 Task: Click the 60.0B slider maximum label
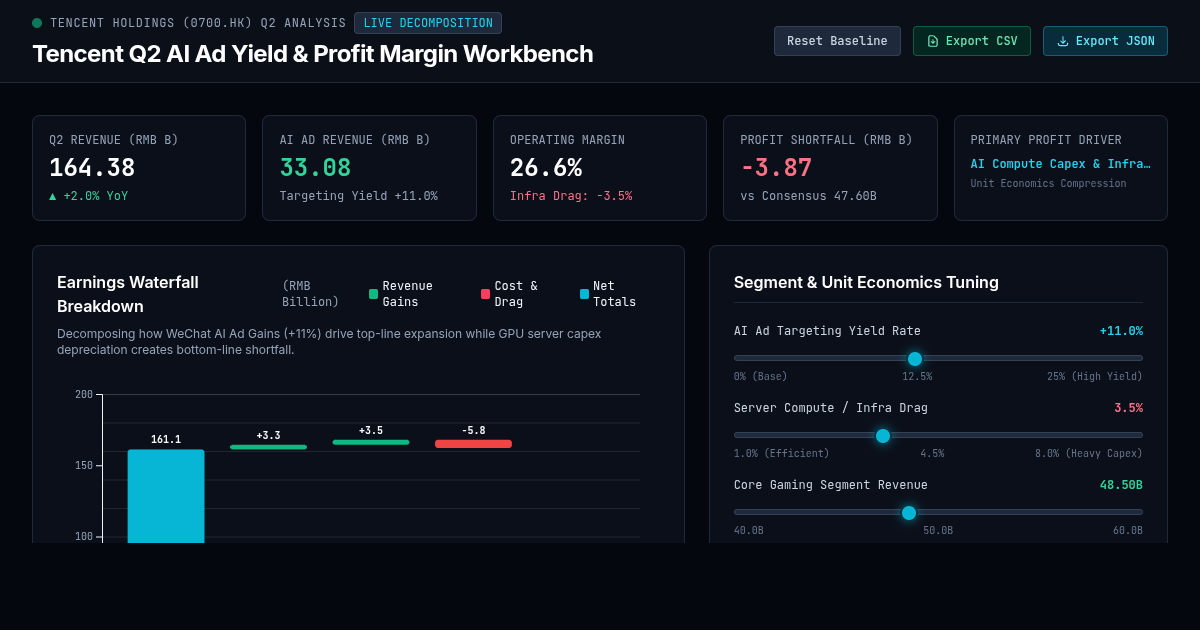coord(1128,531)
